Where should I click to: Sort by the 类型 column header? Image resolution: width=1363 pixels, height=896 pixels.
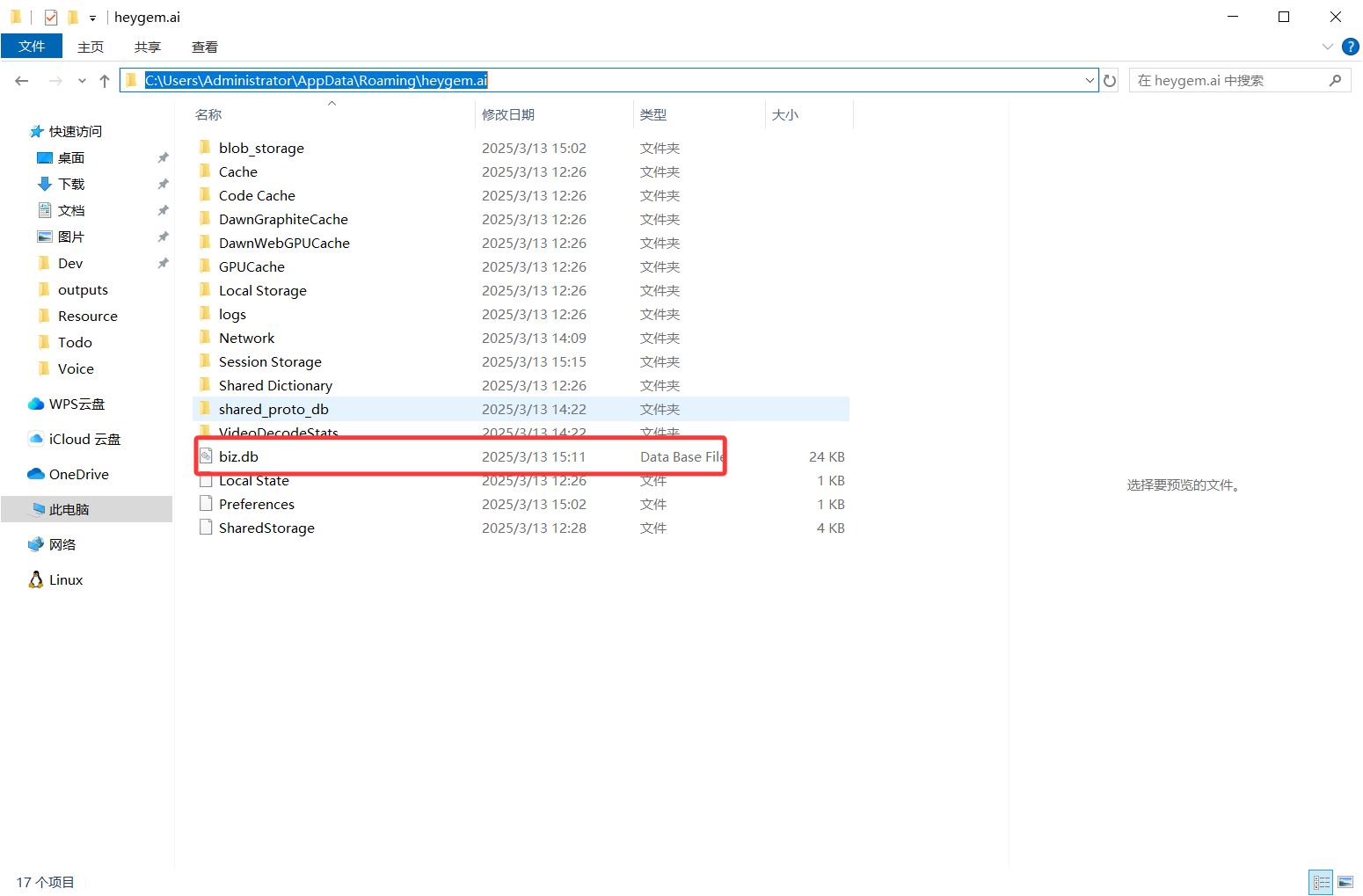tap(653, 114)
